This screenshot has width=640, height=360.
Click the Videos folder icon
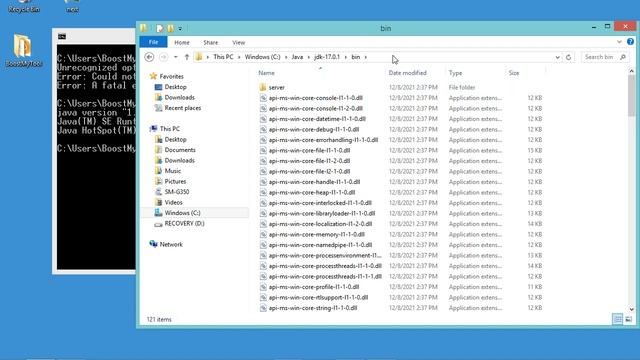pos(158,202)
